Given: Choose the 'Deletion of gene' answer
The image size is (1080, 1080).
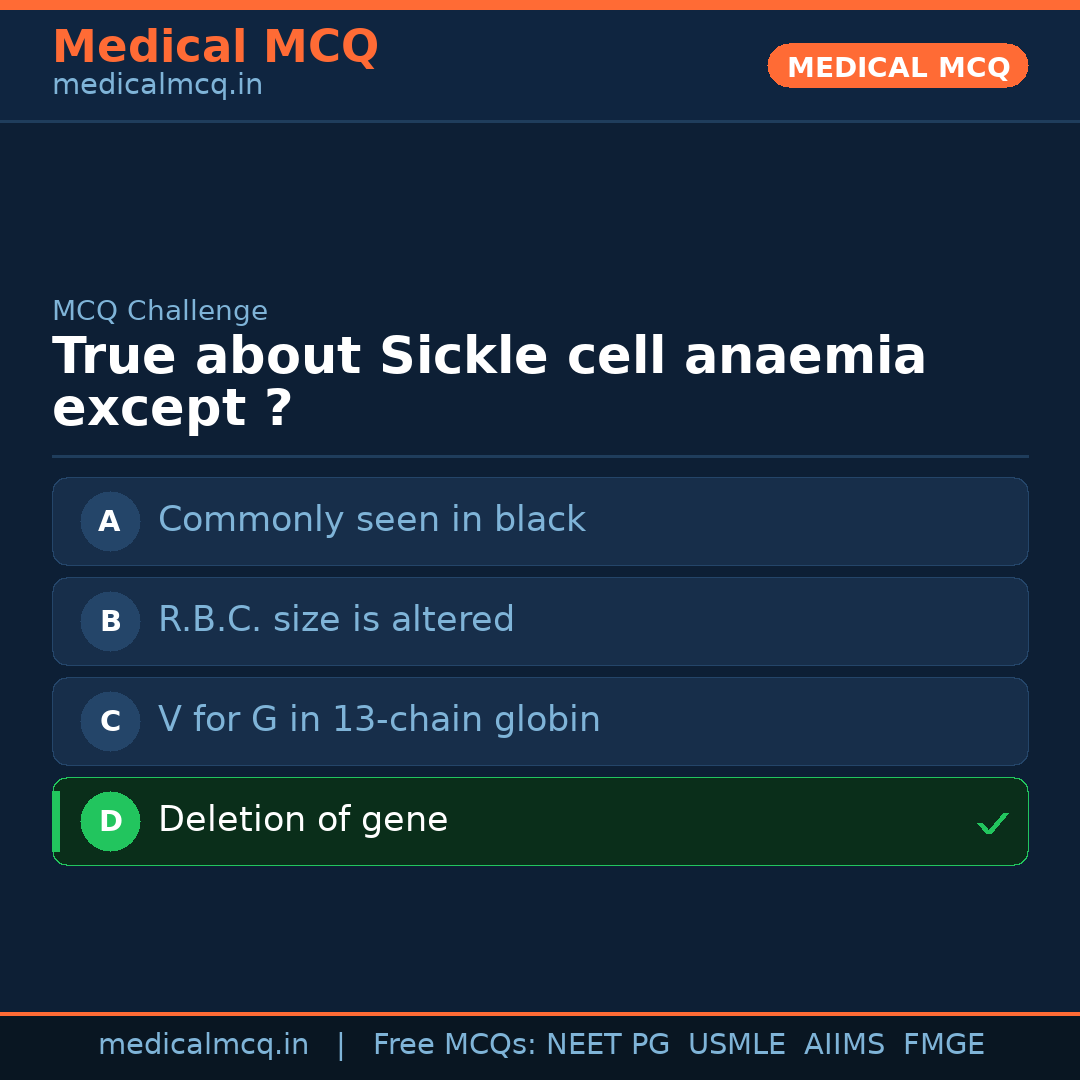Looking at the screenshot, I should click(303, 820).
